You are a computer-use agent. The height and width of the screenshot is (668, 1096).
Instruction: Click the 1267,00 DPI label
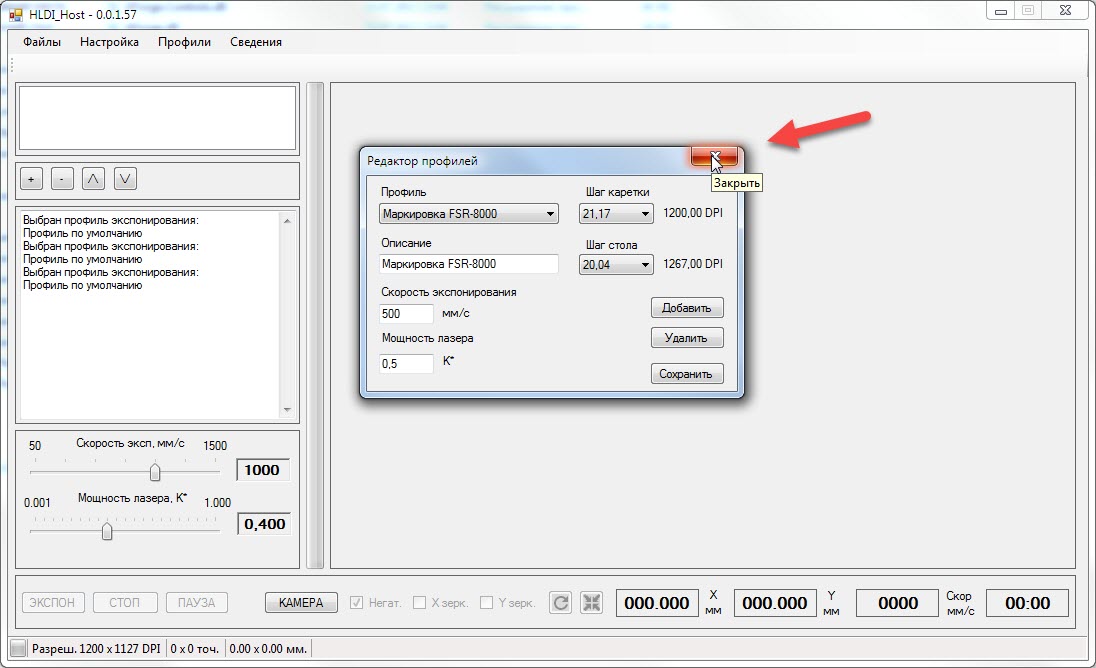tap(693, 263)
